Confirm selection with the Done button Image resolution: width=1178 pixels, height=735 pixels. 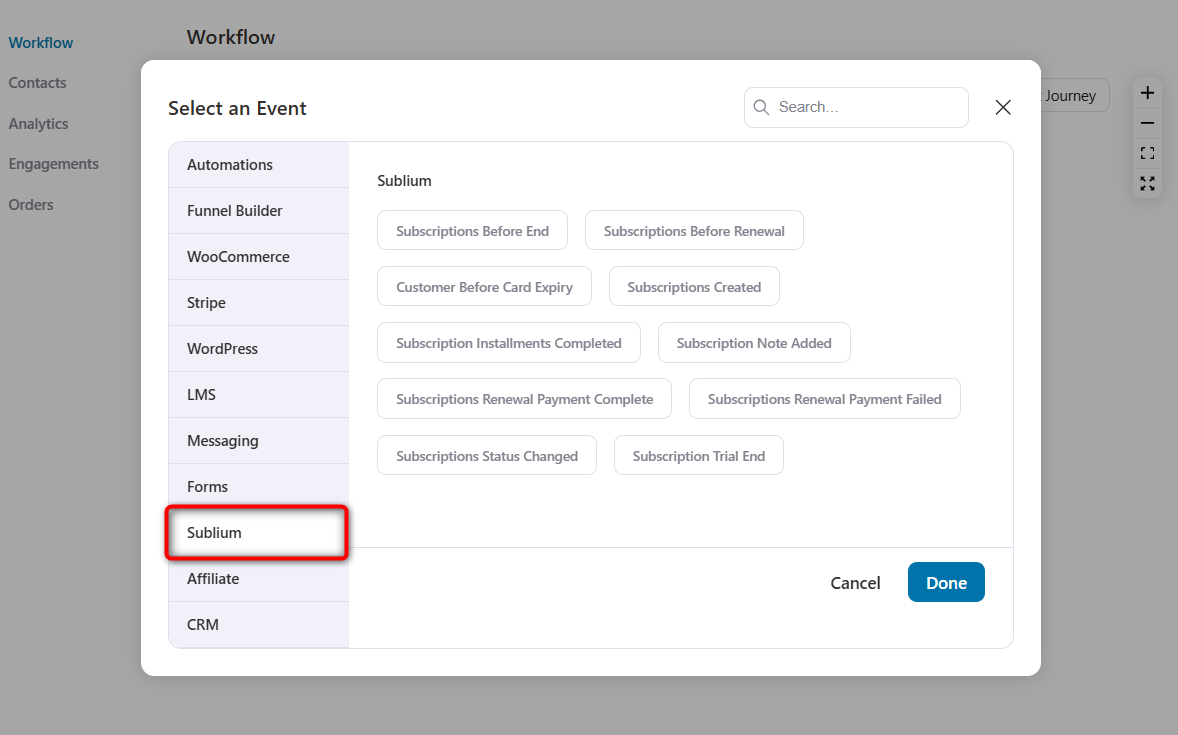[x=946, y=582]
